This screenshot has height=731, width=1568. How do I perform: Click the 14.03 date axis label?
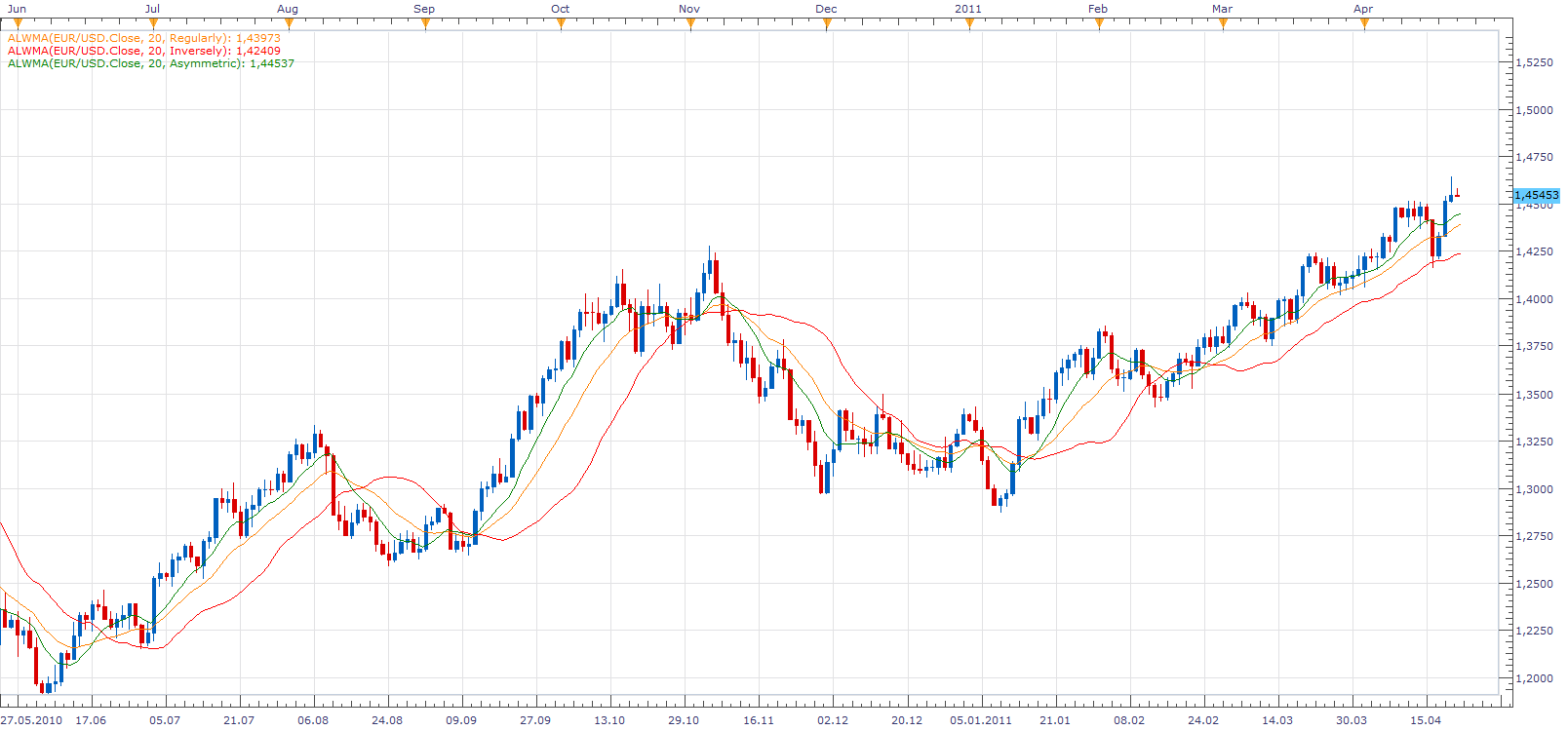coord(1277,720)
